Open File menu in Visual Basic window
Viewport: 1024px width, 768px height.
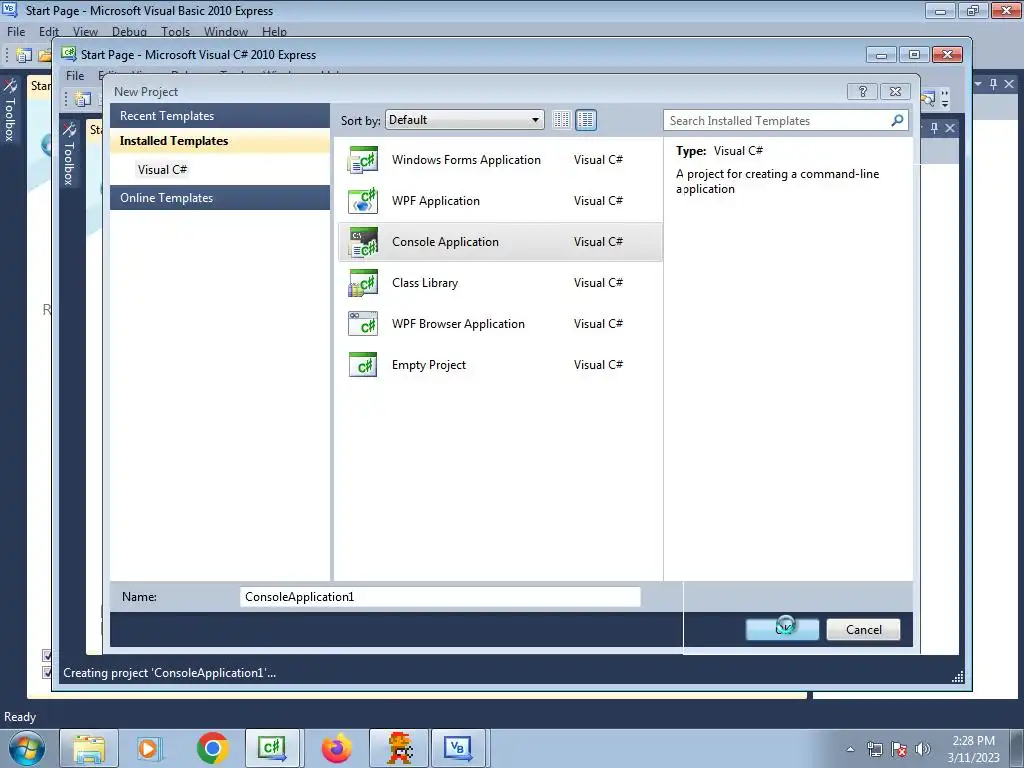(16, 31)
